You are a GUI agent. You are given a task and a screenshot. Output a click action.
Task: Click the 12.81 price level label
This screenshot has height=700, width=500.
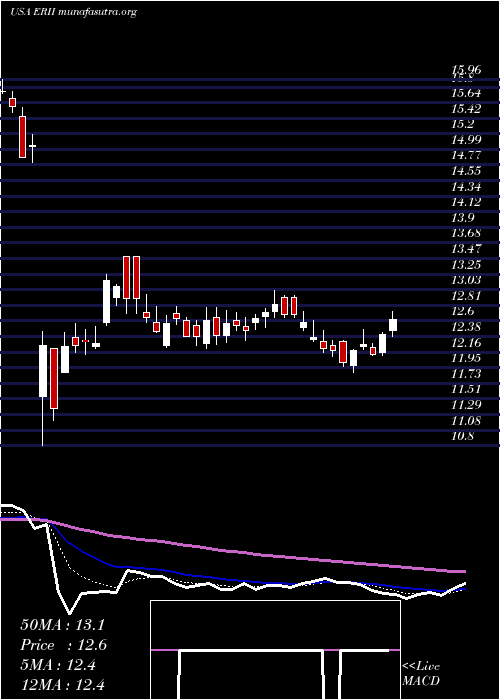[467, 296]
